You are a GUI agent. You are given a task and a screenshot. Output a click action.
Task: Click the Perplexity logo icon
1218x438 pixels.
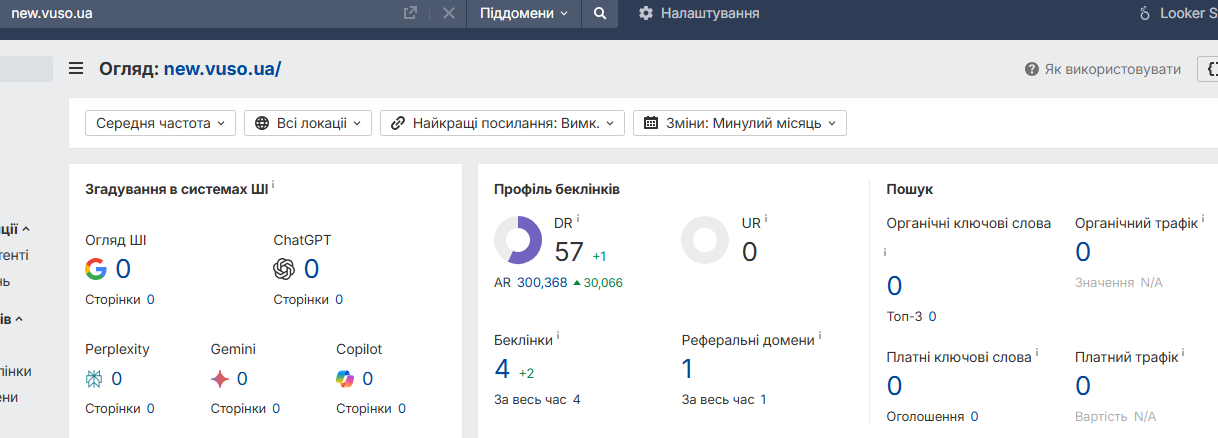click(x=94, y=379)
